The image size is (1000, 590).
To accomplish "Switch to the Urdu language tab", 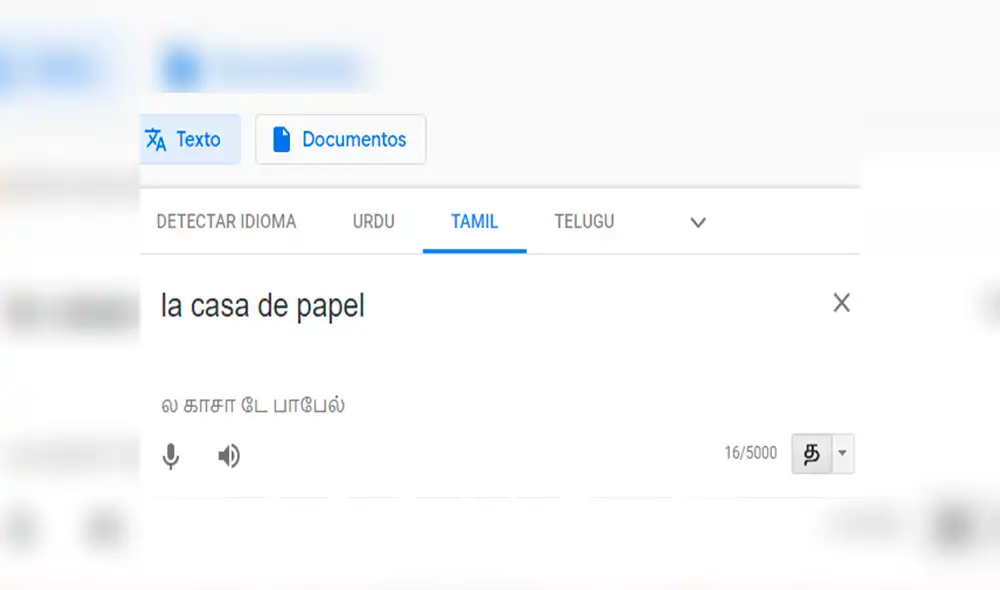I will [373, 222].
